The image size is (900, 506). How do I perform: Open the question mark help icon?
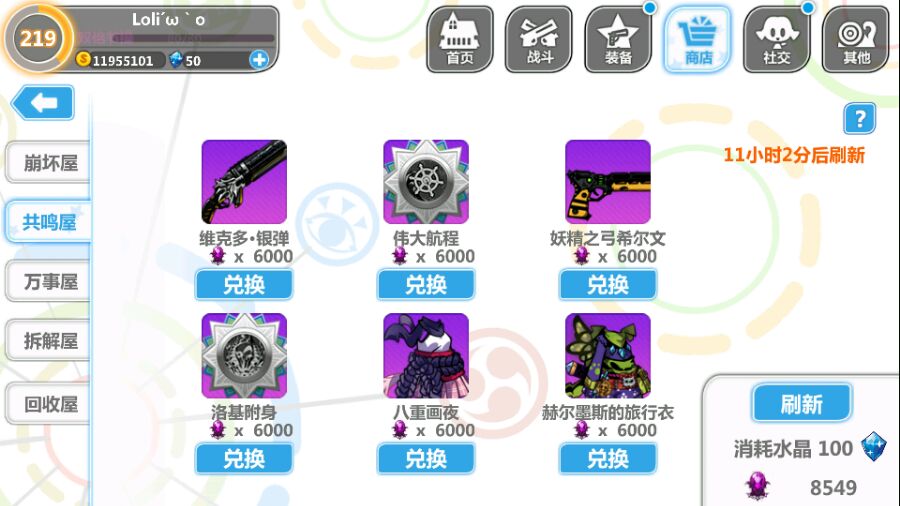click(860, 118)
